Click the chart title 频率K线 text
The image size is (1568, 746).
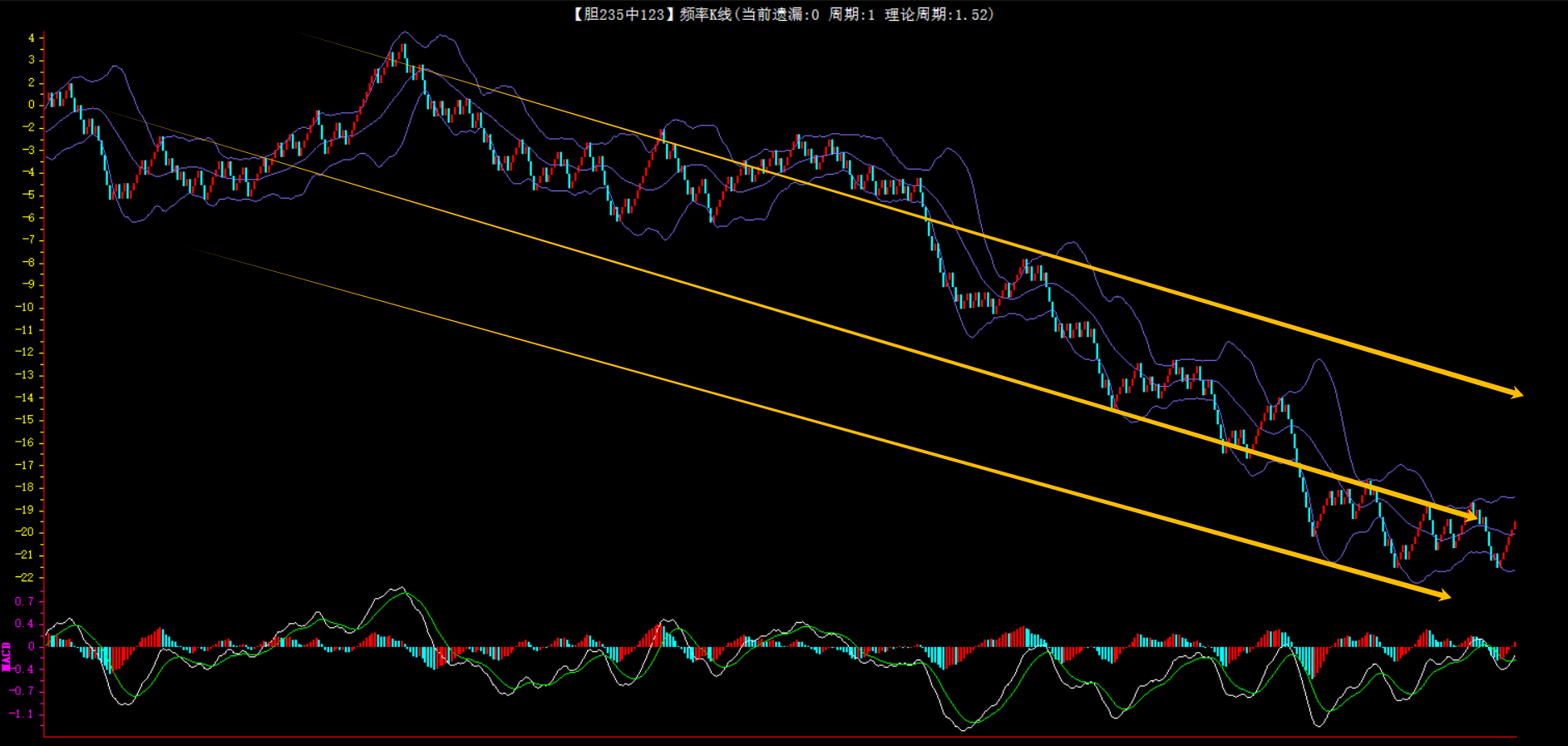(x=705, y=14)
